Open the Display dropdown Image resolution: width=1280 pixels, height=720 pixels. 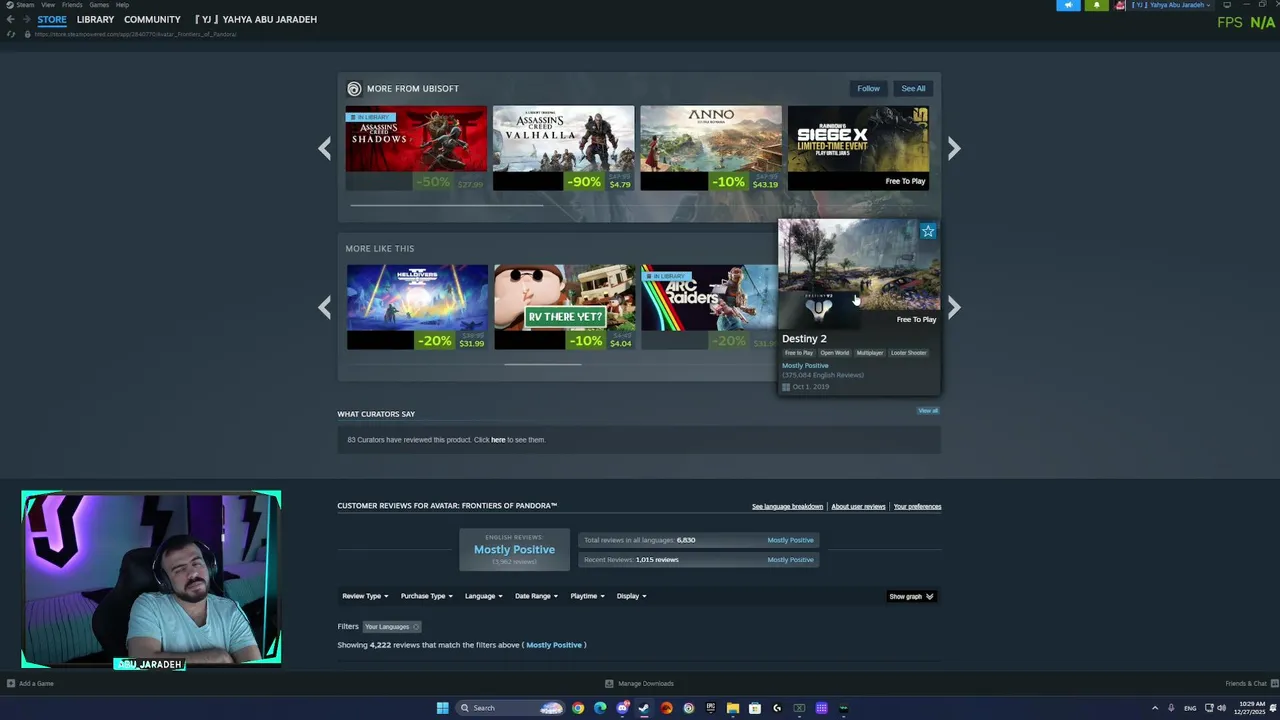(631, 596)
